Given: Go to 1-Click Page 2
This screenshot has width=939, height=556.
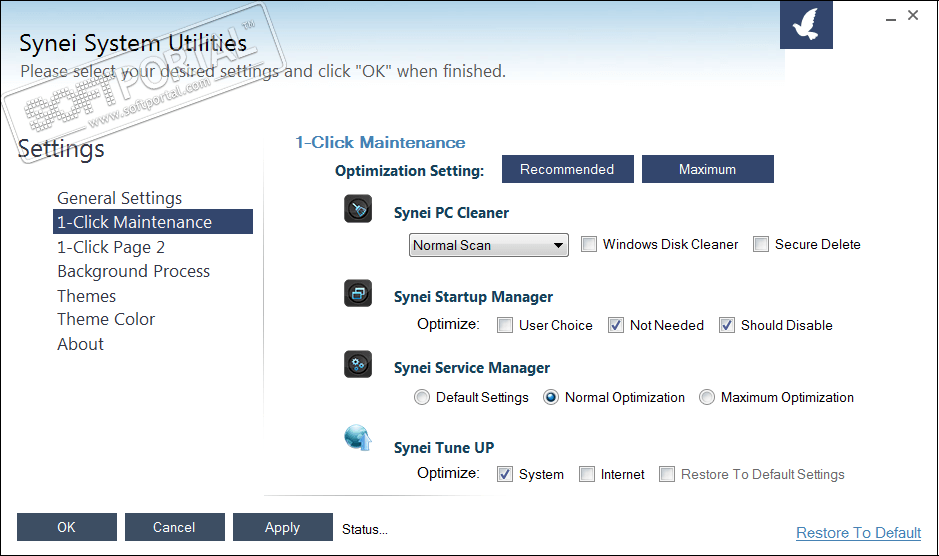Looking at the screenshot, I should coord(111,247).
